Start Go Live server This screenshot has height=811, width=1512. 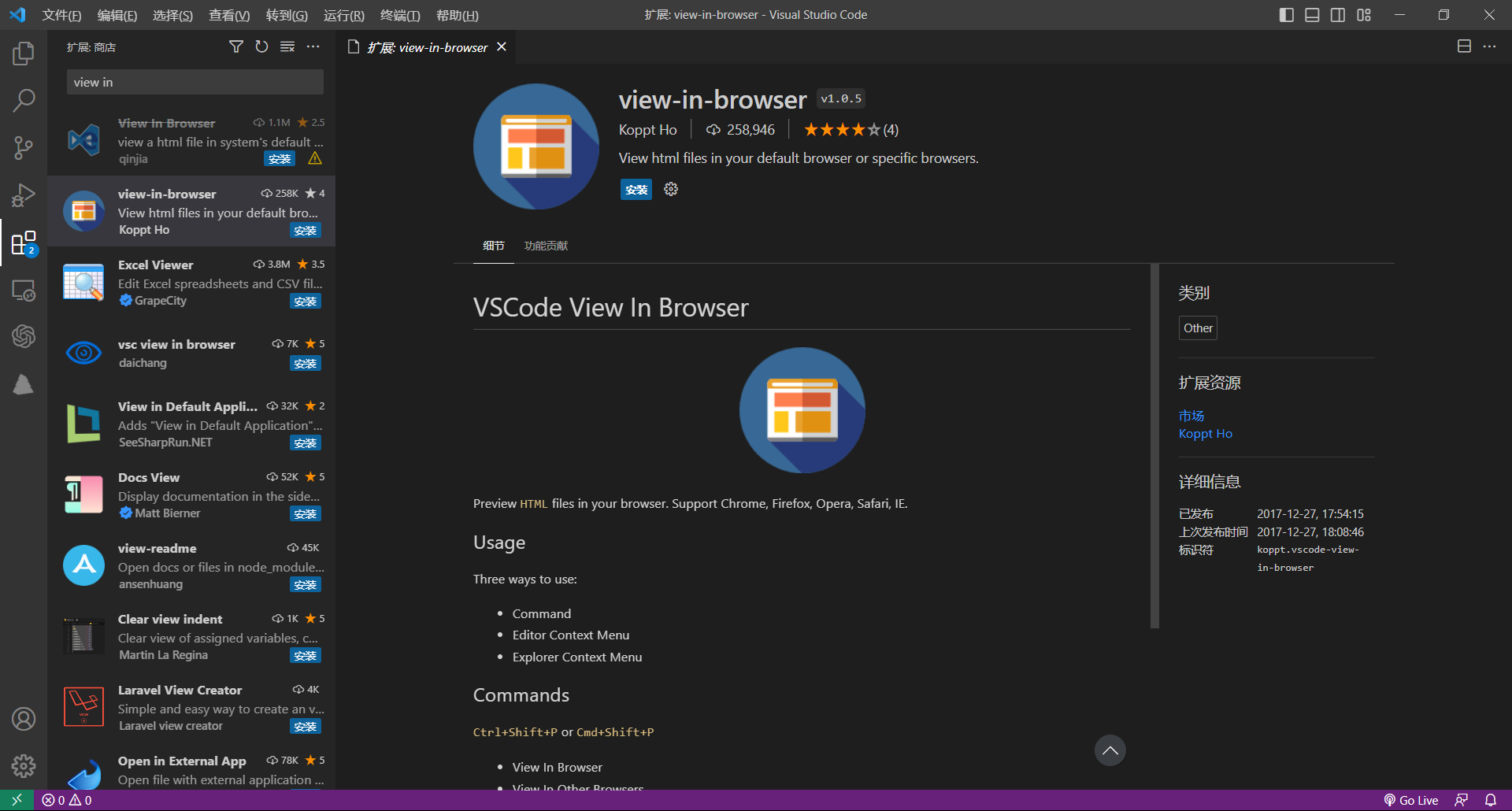tap(1411, 800)
